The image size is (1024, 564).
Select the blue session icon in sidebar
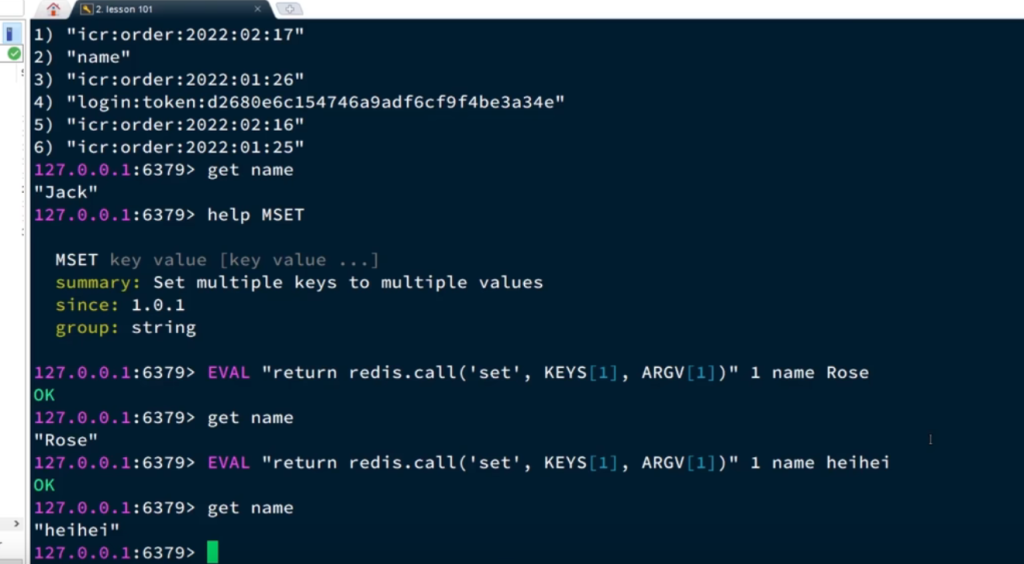(11, 34)
